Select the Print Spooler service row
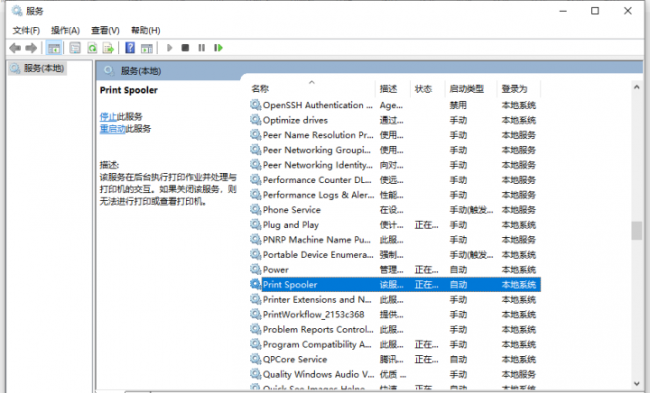 [x=395, y=284]
